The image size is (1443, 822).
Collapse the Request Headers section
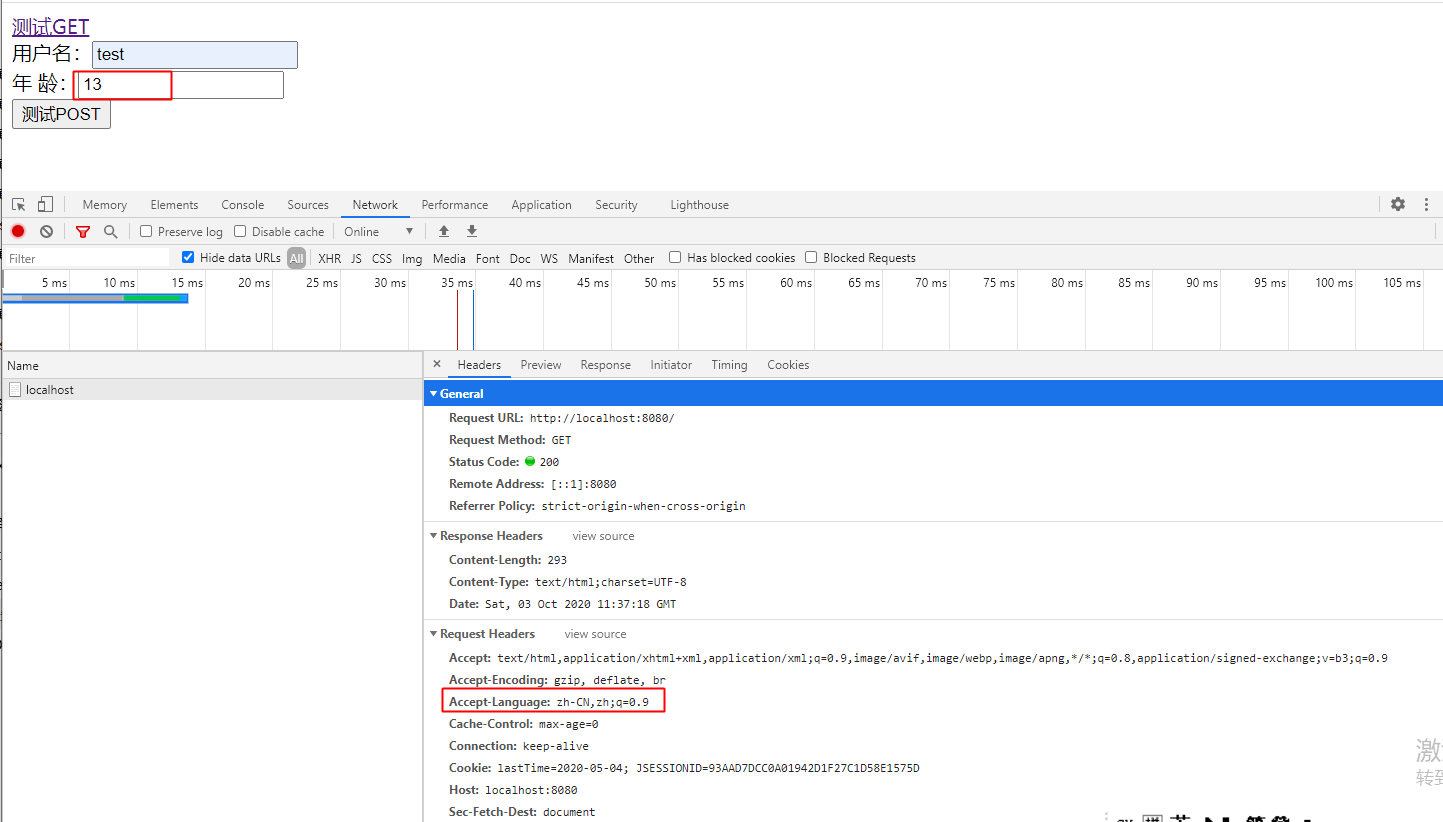pos(433,634)
